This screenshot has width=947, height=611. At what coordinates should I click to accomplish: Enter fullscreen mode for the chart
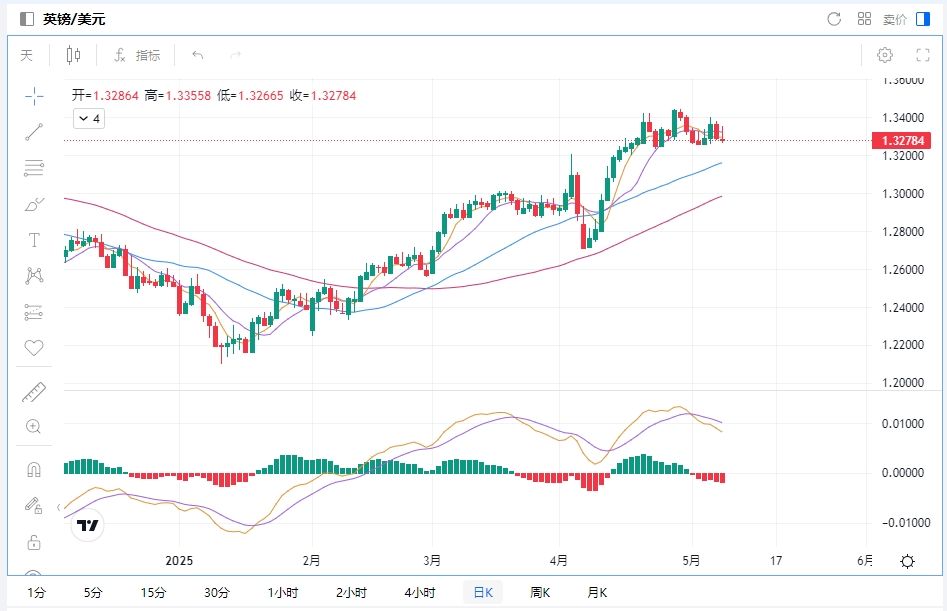923,55
